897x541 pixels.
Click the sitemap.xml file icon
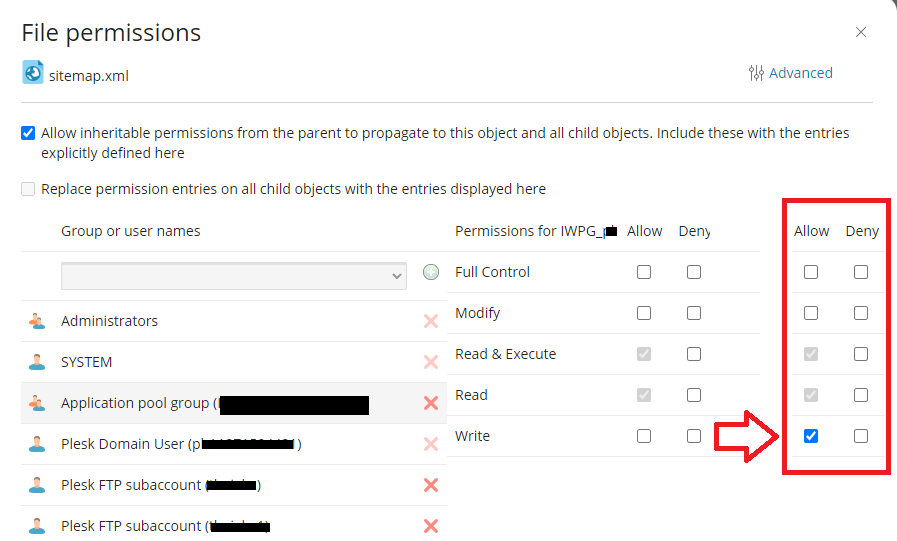click(x=33, y=73)
